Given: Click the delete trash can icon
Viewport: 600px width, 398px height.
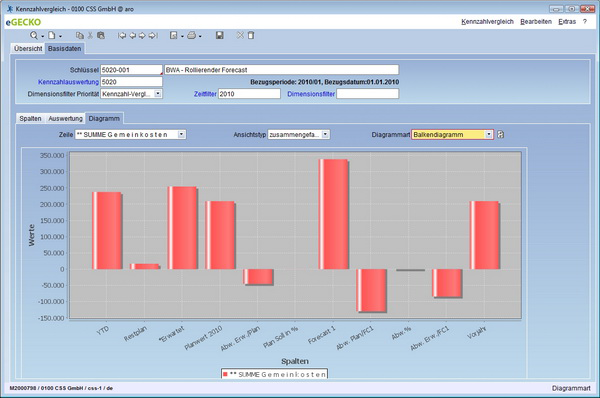Looking at the screenshot, I should point(251,35).
